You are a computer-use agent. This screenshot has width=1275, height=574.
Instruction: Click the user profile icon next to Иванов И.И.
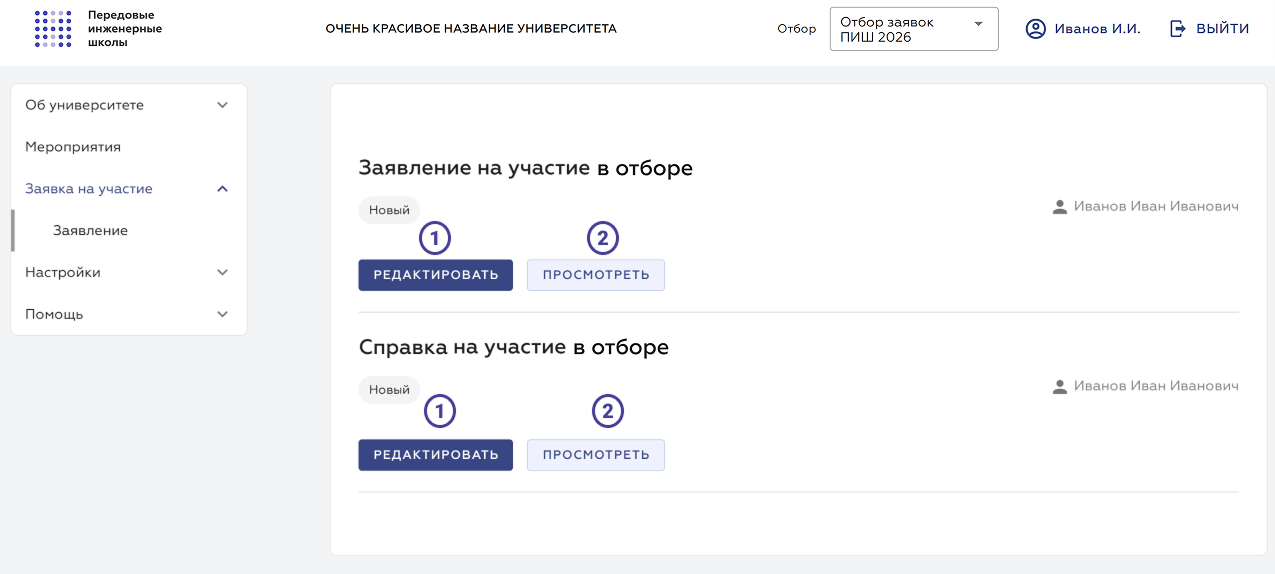point(1035,29)
